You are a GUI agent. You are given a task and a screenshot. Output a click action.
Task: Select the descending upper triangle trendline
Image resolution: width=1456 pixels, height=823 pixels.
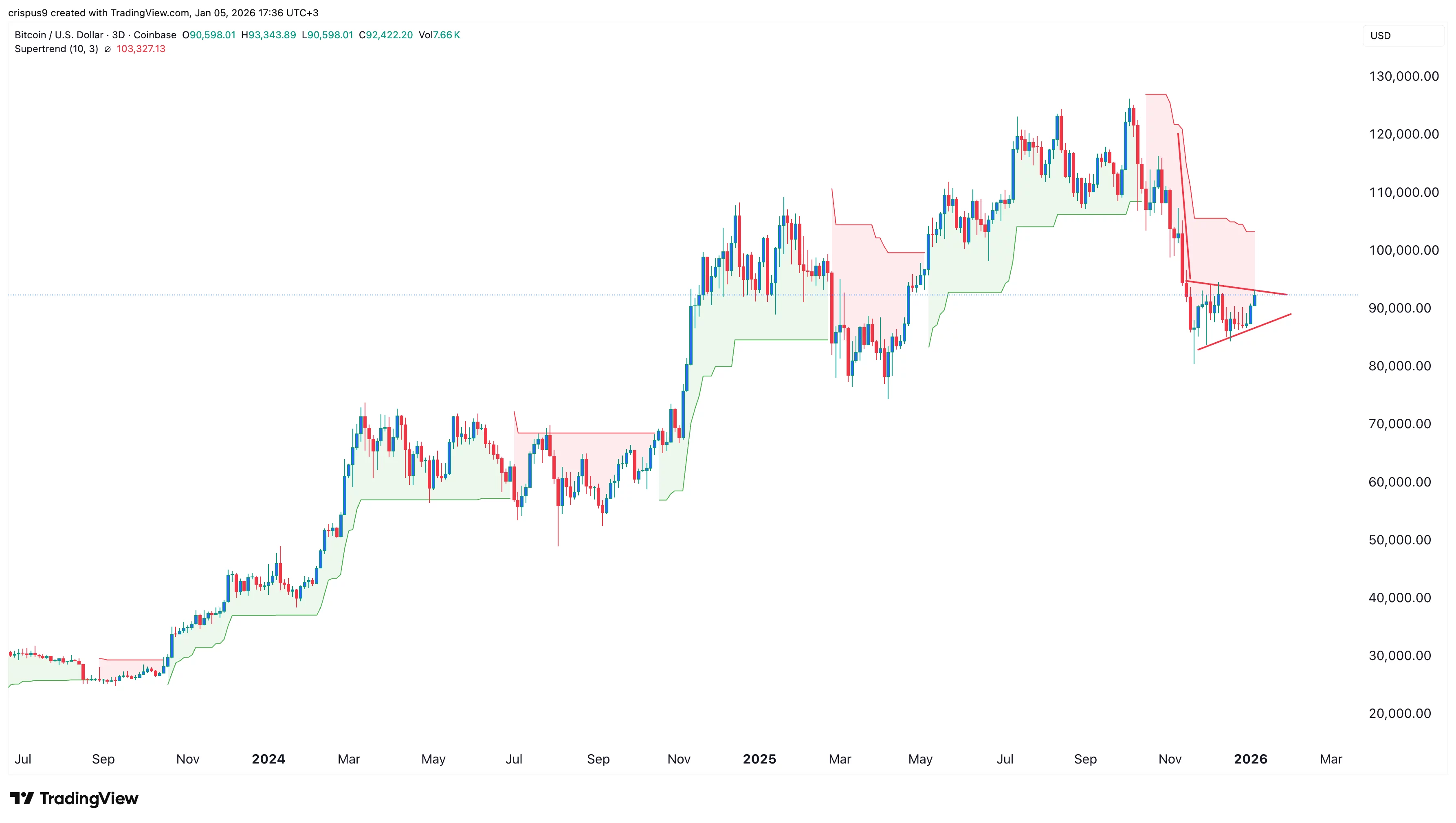pyautogui.click(x=1238, y=288)
